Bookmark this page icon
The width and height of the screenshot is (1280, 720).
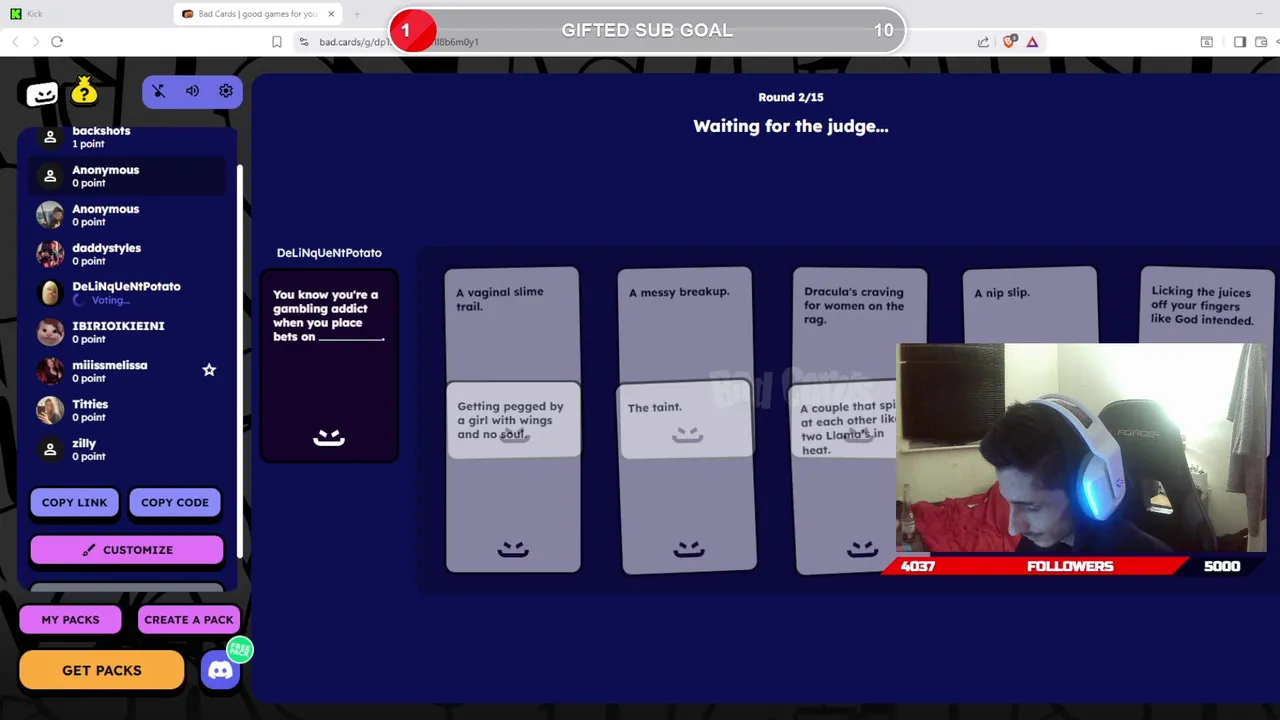point(277,41)
